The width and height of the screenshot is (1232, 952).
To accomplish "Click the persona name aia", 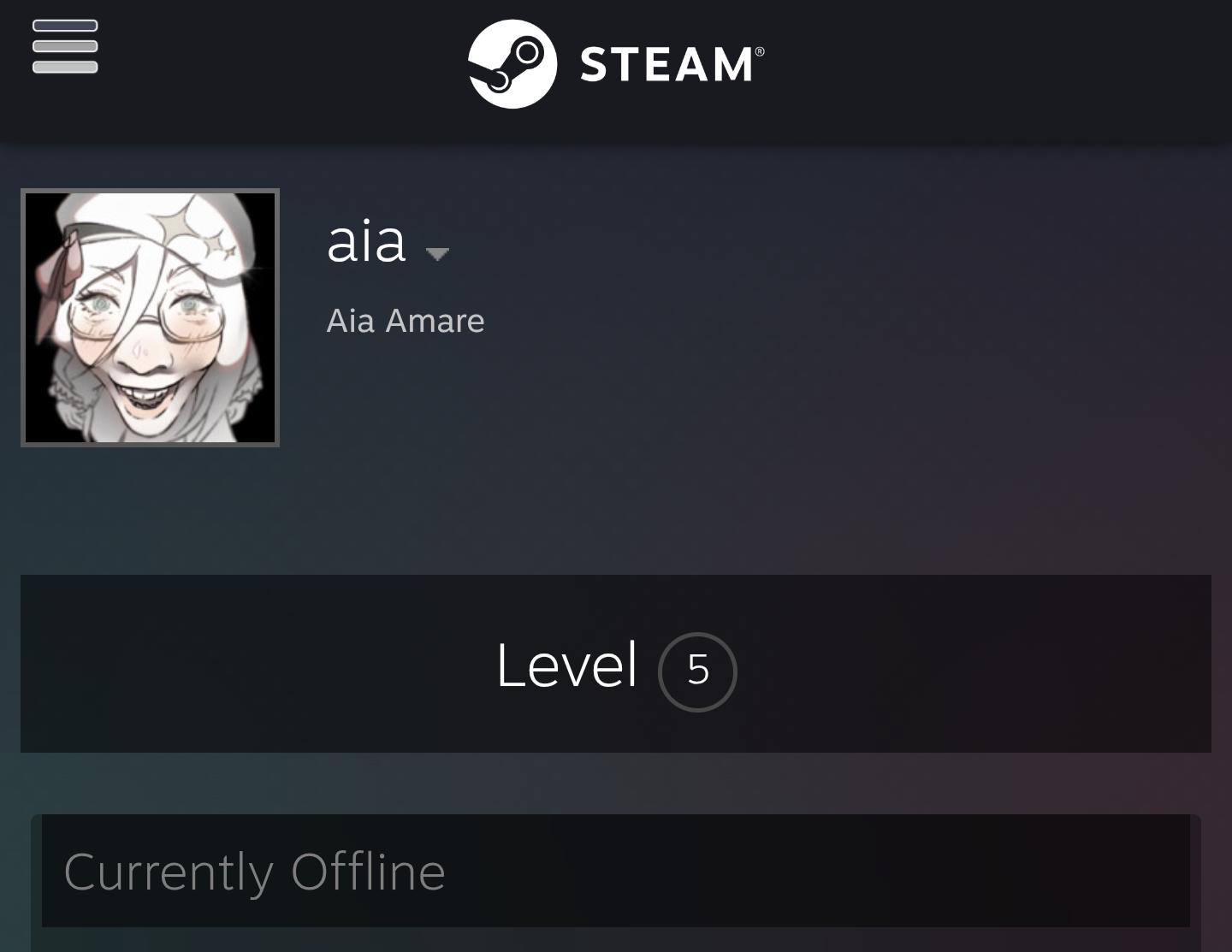I will tap(366, 241).
